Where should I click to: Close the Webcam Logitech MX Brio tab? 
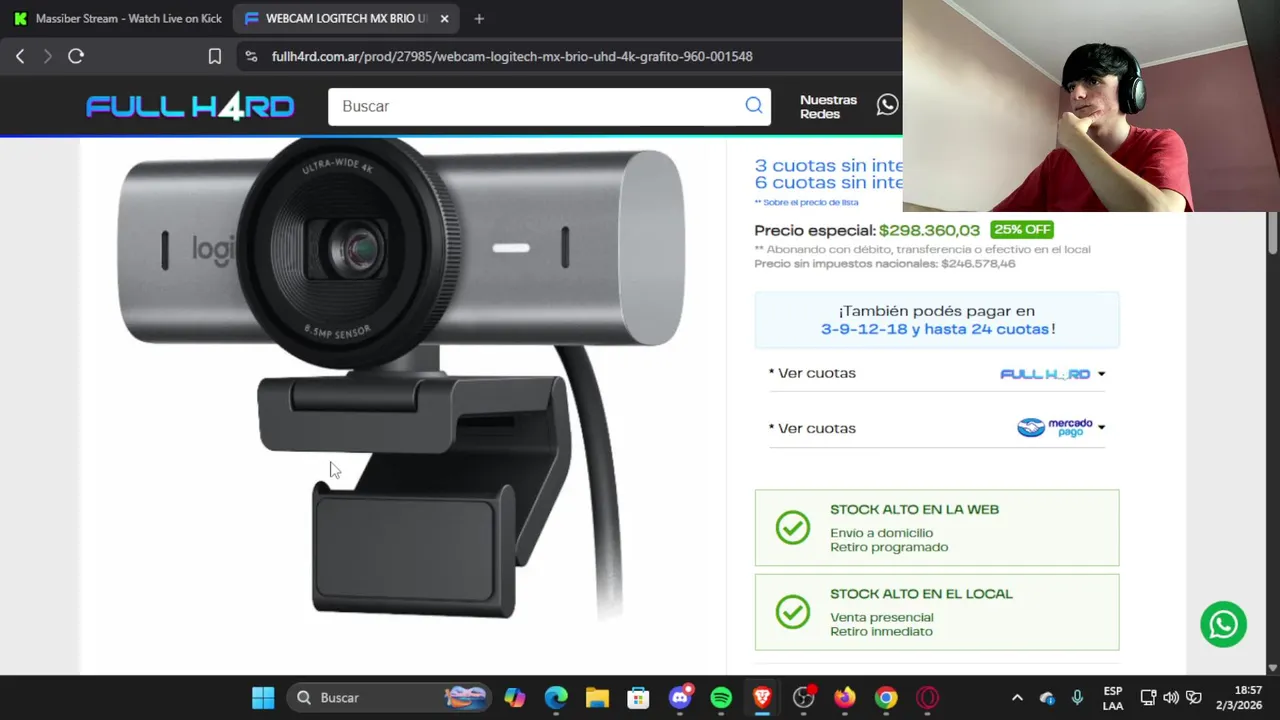[444, 18]
